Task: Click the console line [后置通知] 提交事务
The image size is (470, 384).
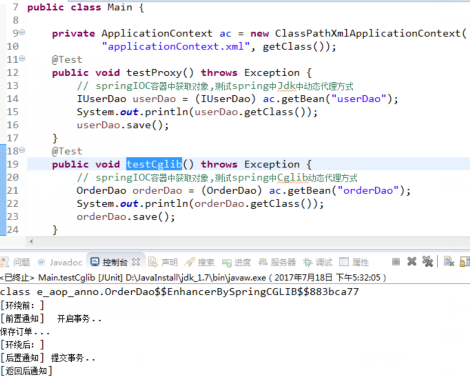Action: coord(48,358)
